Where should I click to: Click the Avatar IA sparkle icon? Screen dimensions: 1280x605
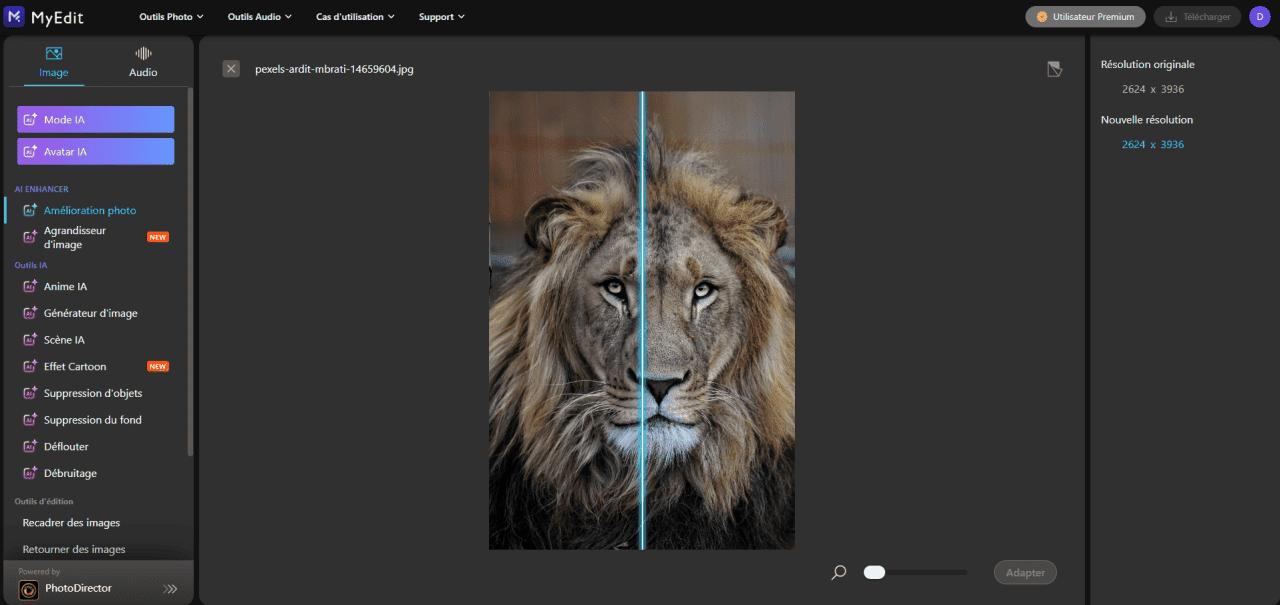pos(31,152)
